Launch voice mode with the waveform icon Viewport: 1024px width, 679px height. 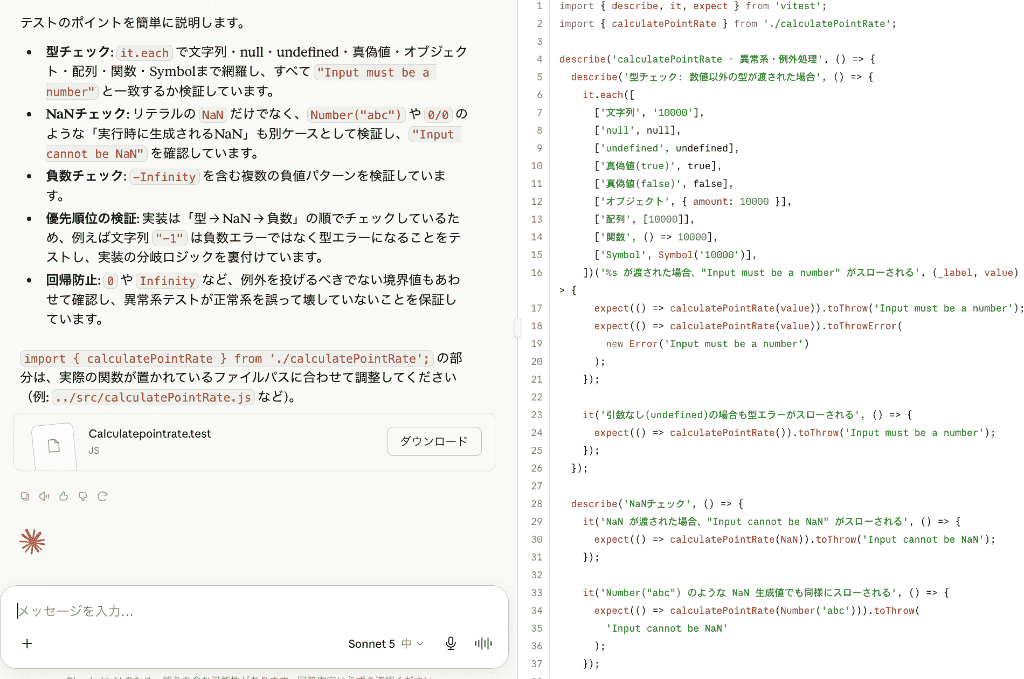click(x=483, y=644)
